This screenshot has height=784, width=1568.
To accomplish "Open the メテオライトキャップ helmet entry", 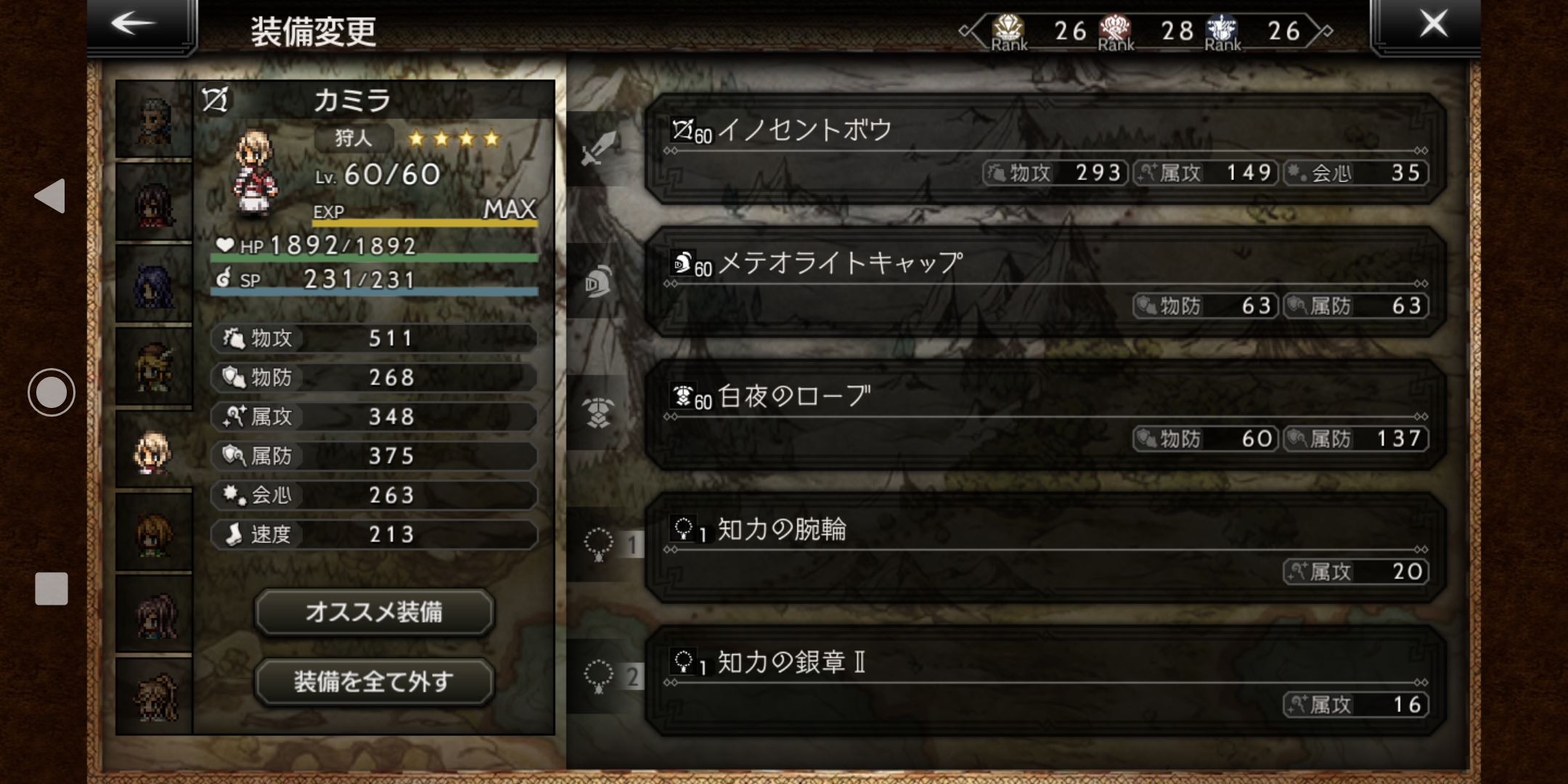I will coord(1045,282).
